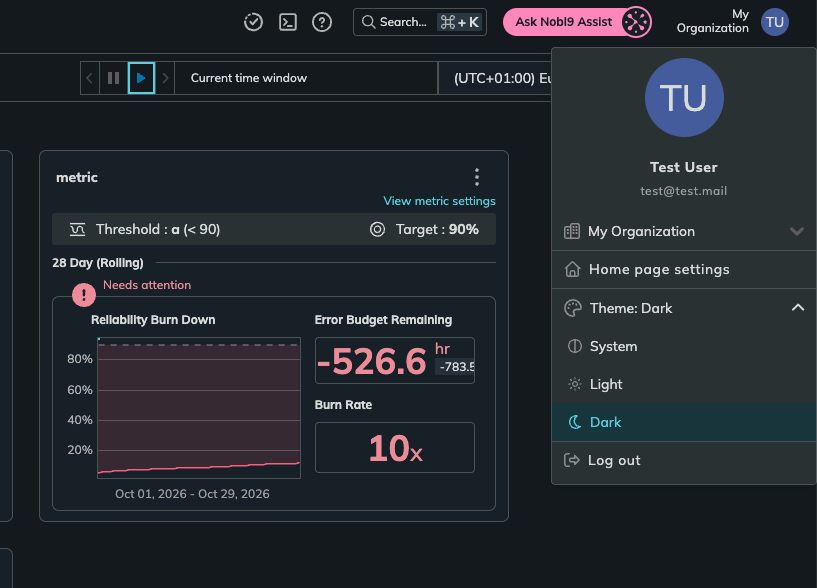Click the Oct 01, 2026 - Oct 29, 2026 date range
The image size is (817, 588).
pos(192,494)
